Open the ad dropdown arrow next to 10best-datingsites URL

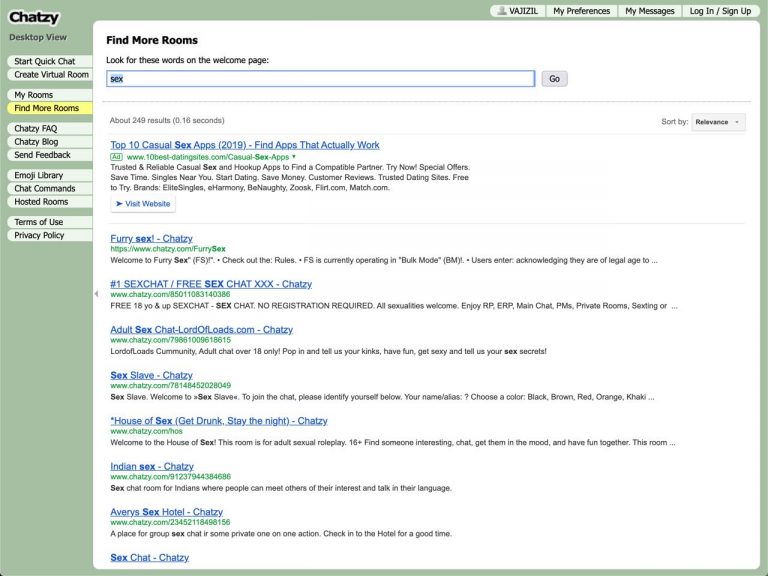pos(294,157)
